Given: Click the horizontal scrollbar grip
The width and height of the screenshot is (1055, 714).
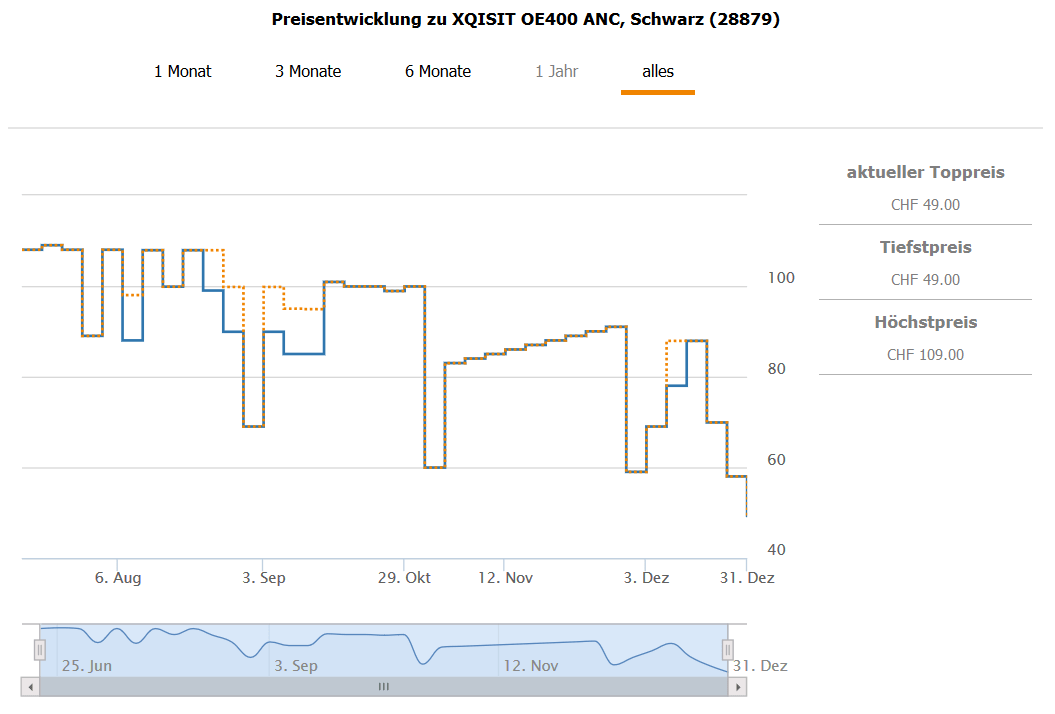Looking at the screenshot, I should tap(383, 687).
